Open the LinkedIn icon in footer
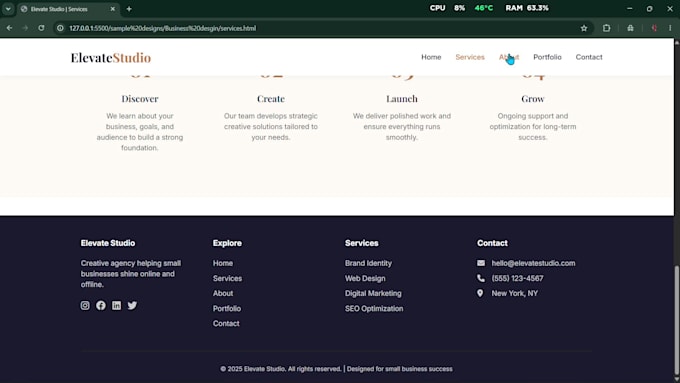 point(117,305)
